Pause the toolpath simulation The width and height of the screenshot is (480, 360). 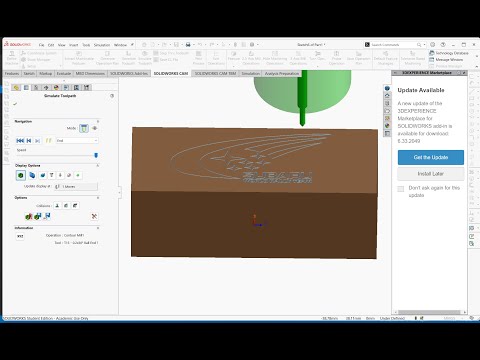pos(49,141)
